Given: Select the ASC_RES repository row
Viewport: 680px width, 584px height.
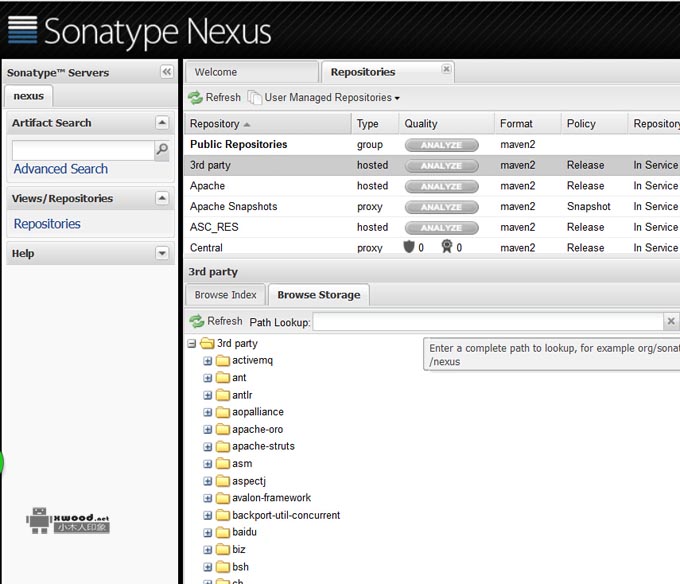Looking at the screenshot, I should coord(432,227).
